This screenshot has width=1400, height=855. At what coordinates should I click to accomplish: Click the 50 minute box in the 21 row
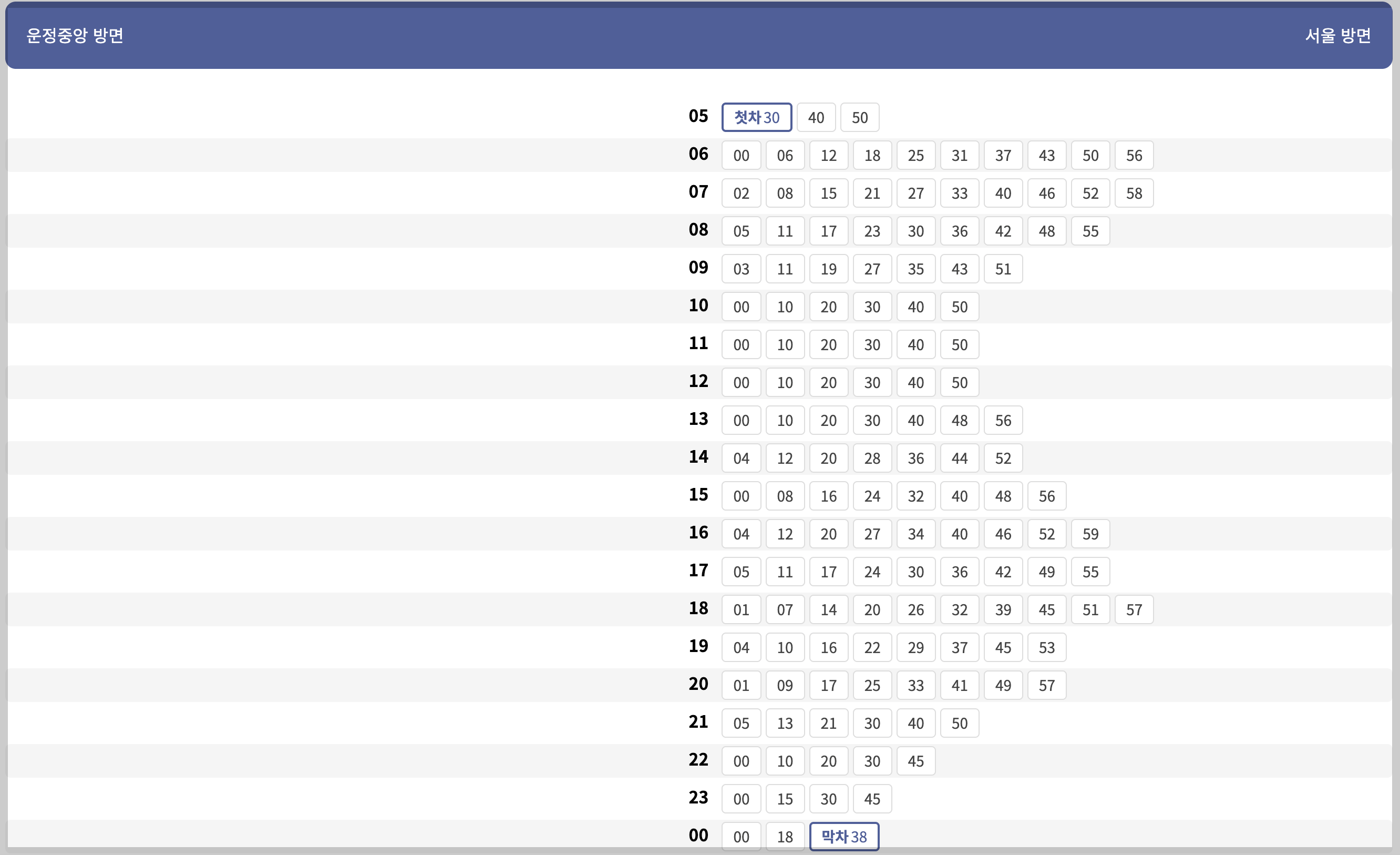pos(960,723)
